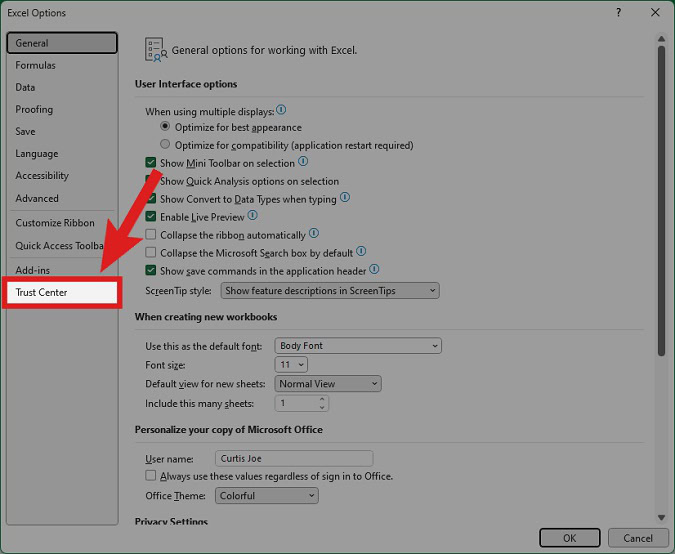Open the Accessibility category
This screenshot has height=554, width=675.
tap(62, 176)
